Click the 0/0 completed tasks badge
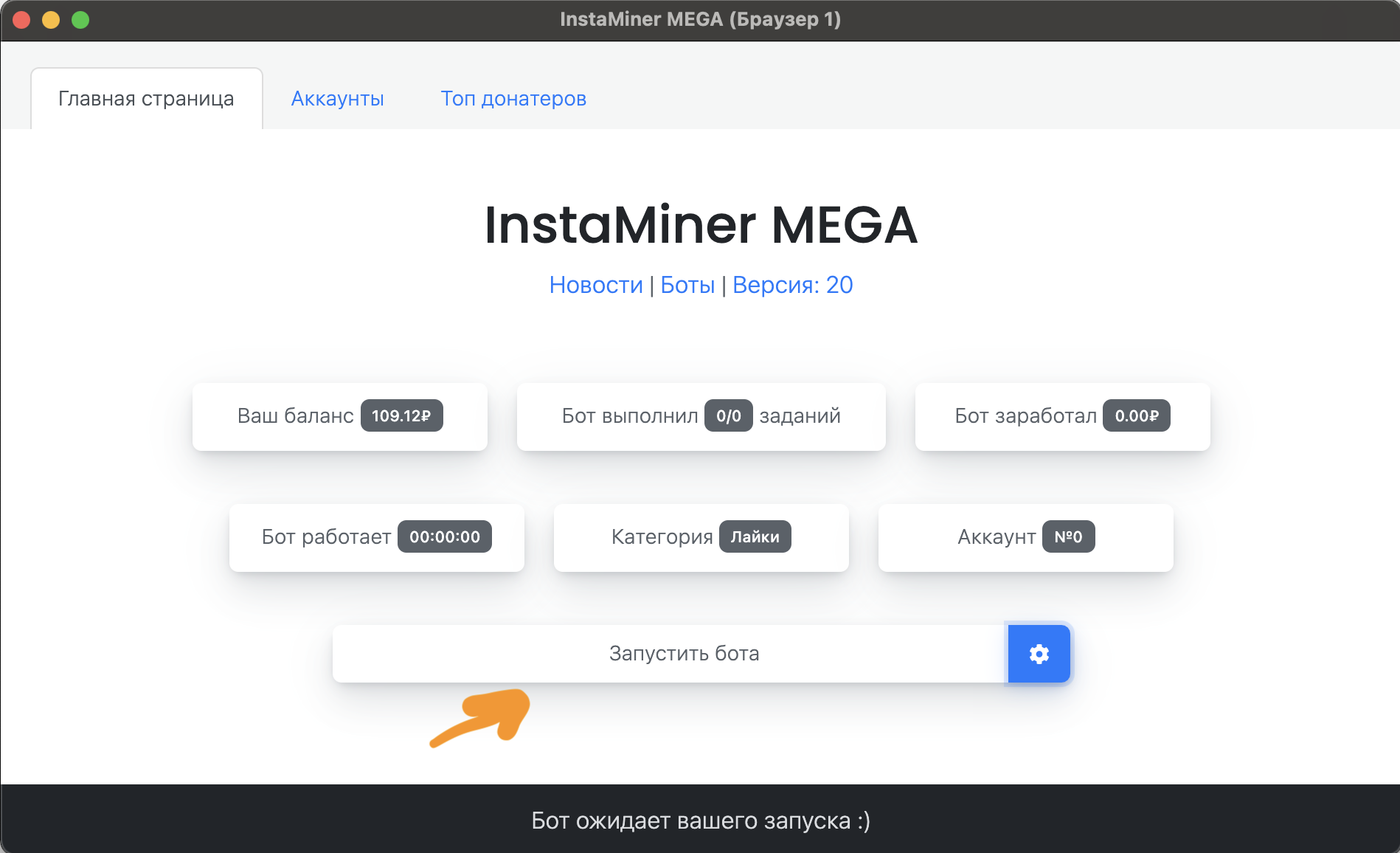The width and height of the screenshot is (1400, 853). 728,416
